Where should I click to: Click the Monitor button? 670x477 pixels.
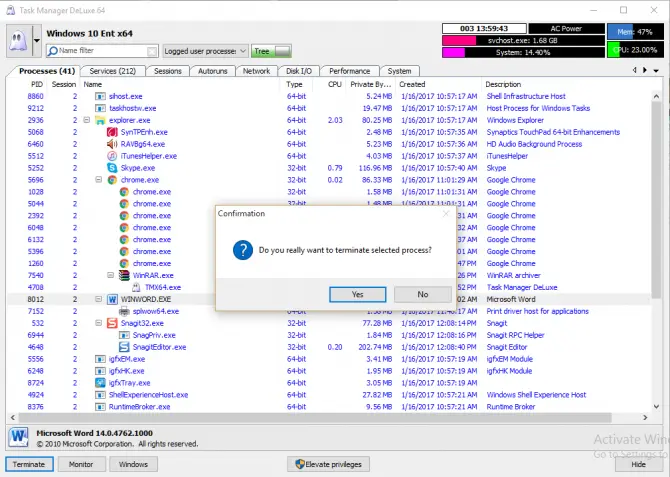[81, 464]
